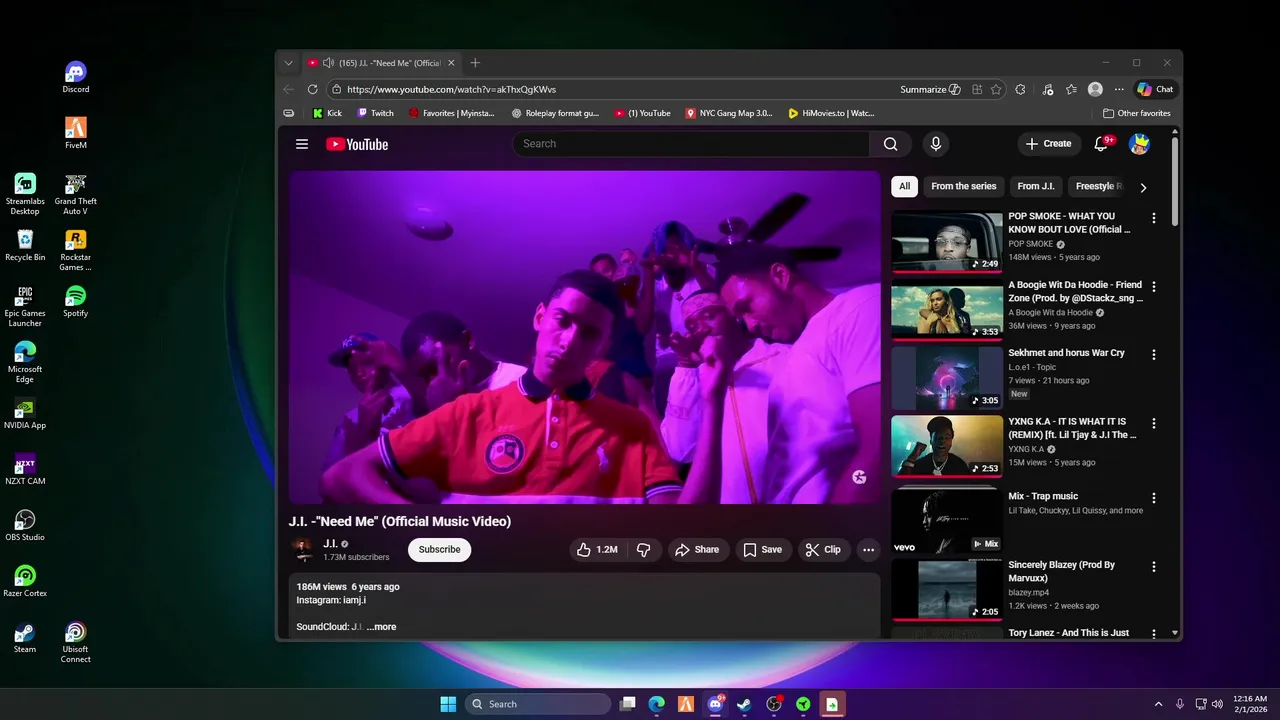Click the Create button
The image size is (1280, 720).
pos(1048,144)
